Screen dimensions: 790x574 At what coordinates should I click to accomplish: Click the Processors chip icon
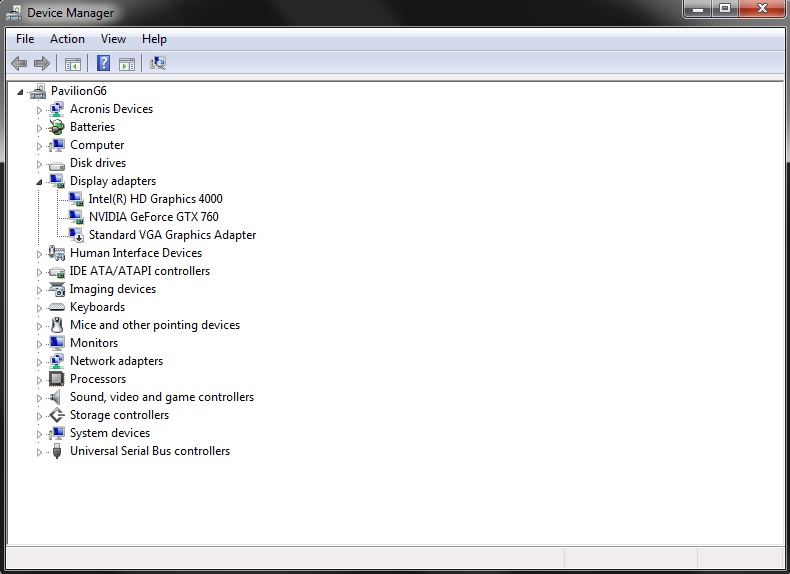56,379
